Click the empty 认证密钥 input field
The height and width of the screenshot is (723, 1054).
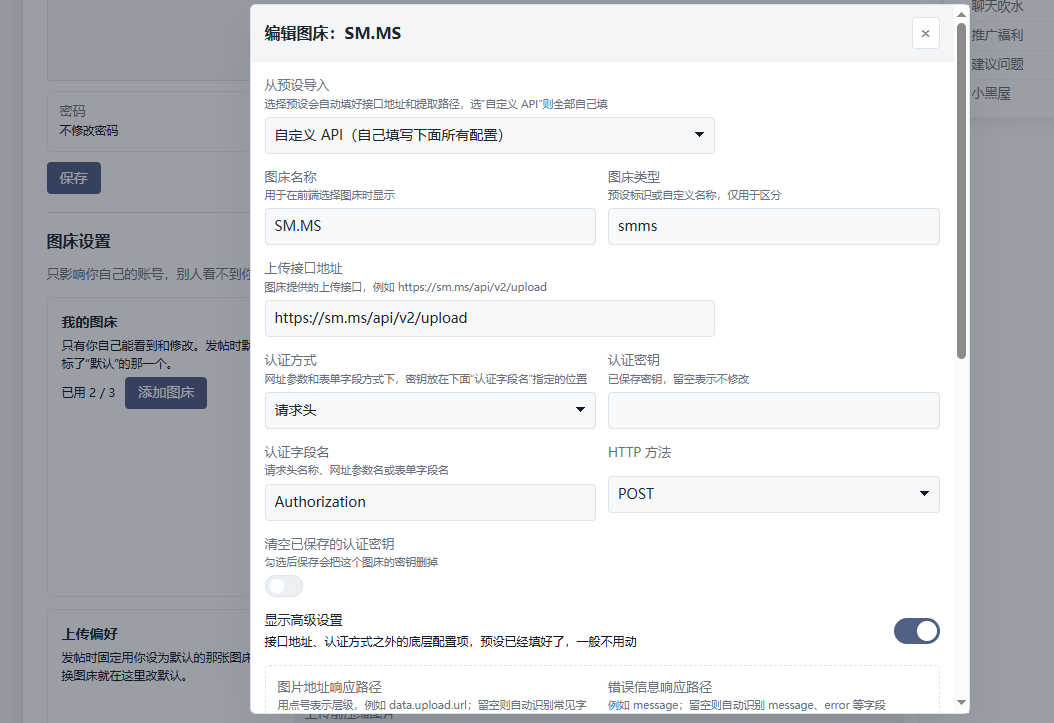pos(773,411)
